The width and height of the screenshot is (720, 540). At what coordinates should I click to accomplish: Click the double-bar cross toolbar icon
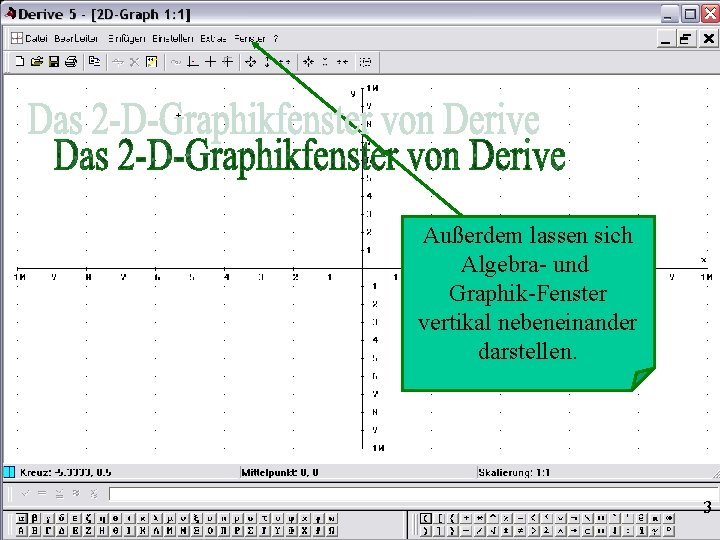coord(228,62)
